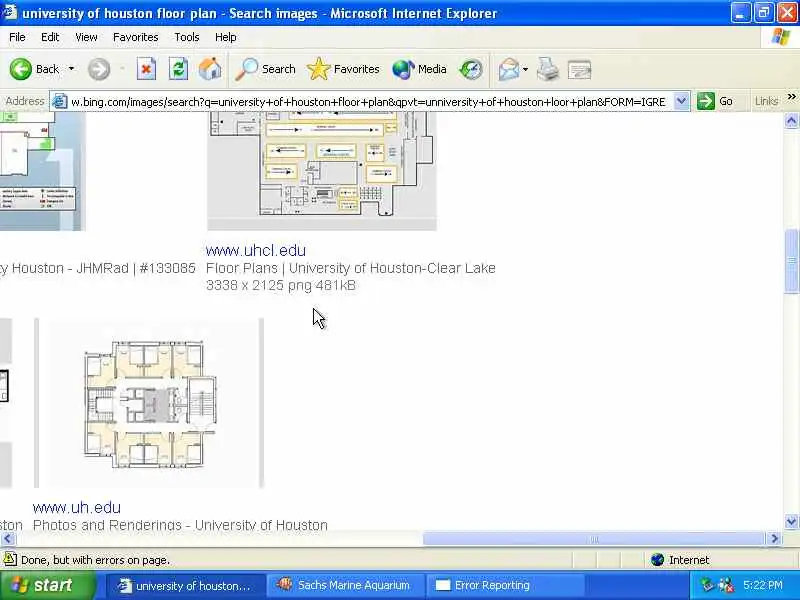Click the system tray network icon
The width and height of the screenshot is (800, 600).
726,585
